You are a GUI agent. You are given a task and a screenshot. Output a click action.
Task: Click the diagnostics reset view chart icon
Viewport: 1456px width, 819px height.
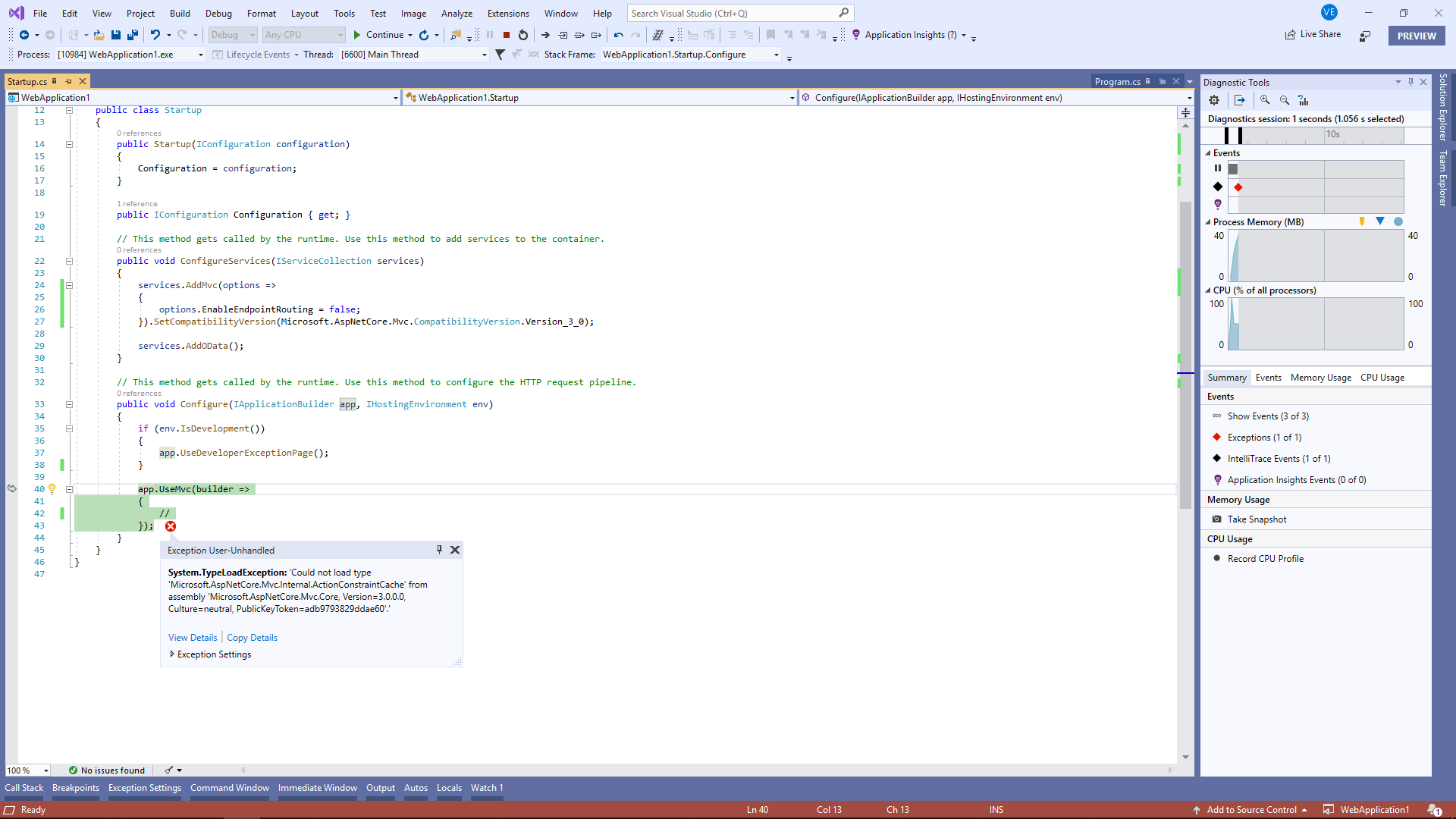pyautogui.click(x=1304, y=100)
